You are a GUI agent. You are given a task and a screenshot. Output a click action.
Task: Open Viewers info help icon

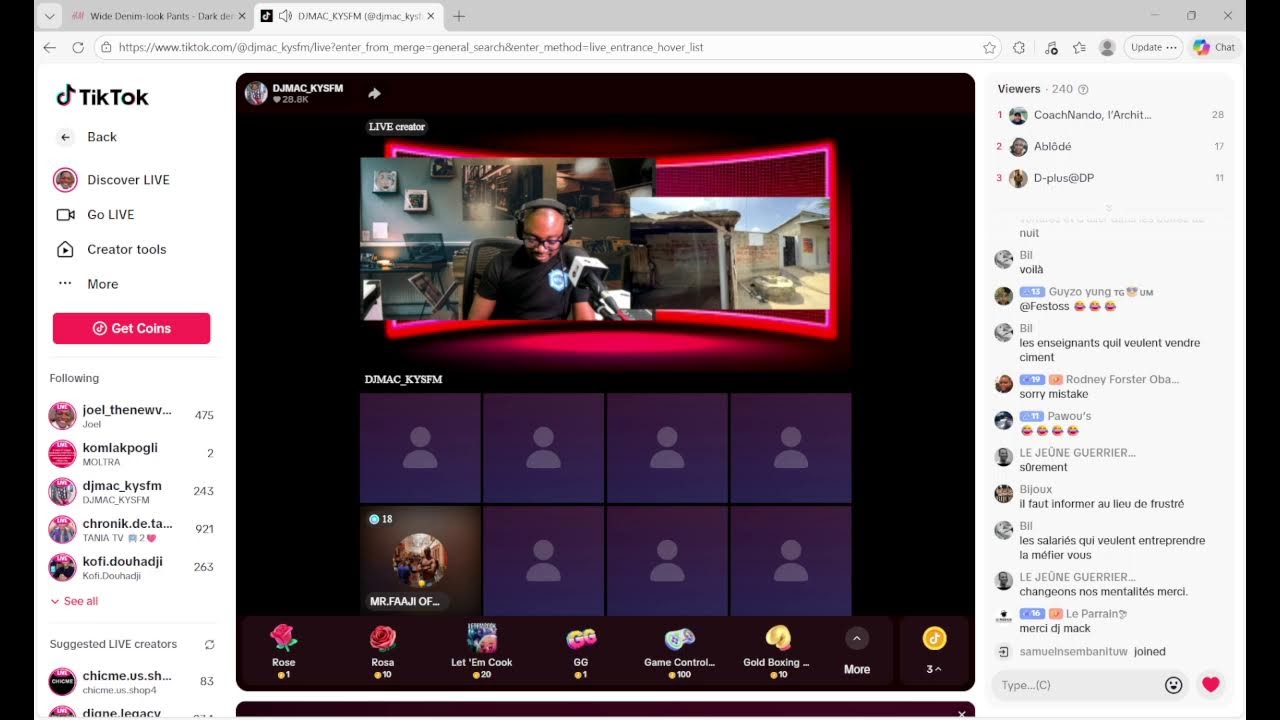[1083, 89]
